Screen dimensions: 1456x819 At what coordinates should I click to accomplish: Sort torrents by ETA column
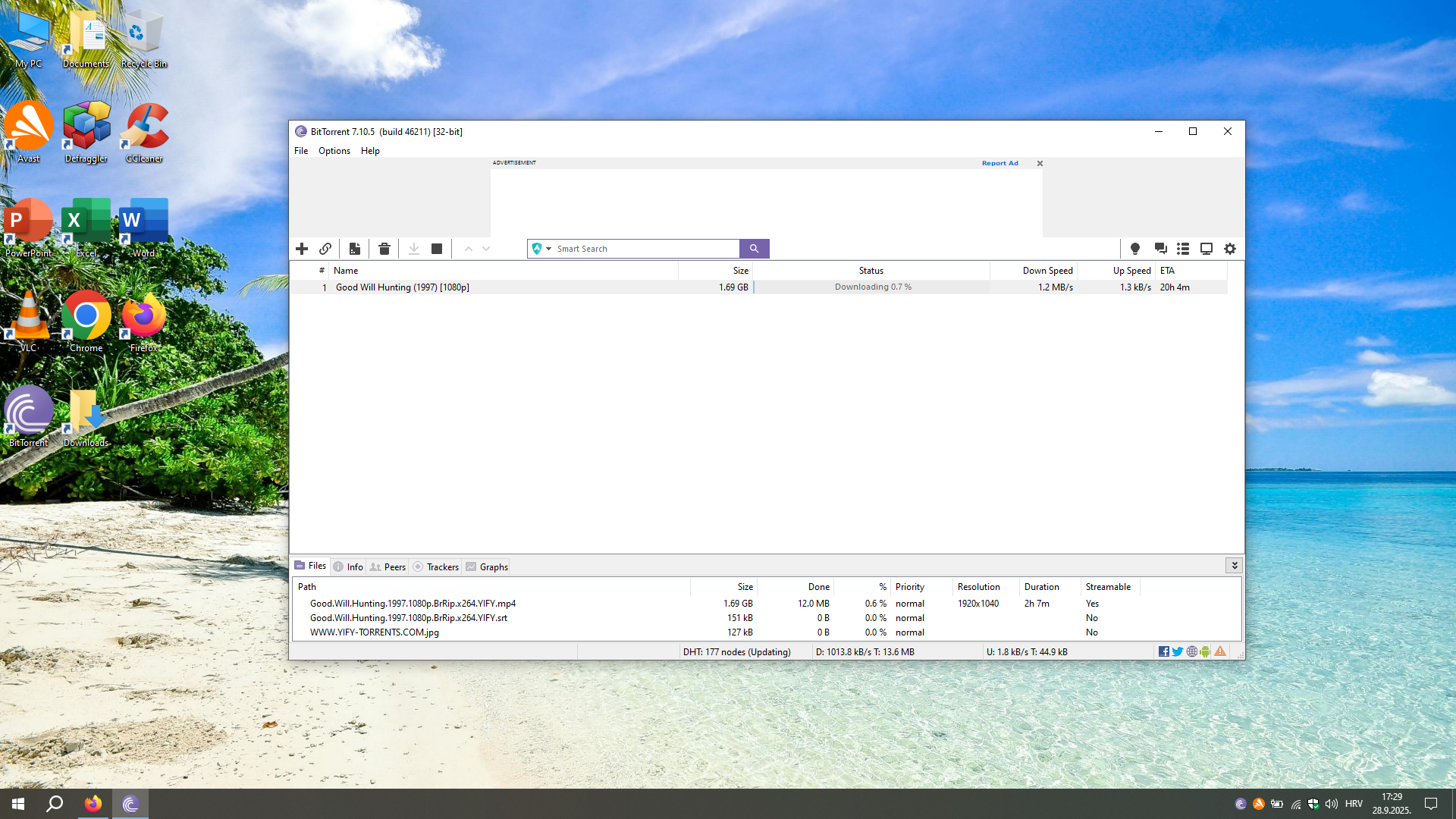click(1191, 271)
